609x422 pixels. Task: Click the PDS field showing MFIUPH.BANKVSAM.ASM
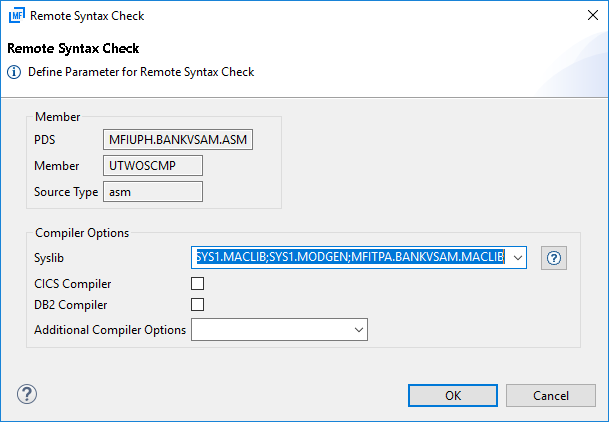pyautogui.click(x=178, y=140)
